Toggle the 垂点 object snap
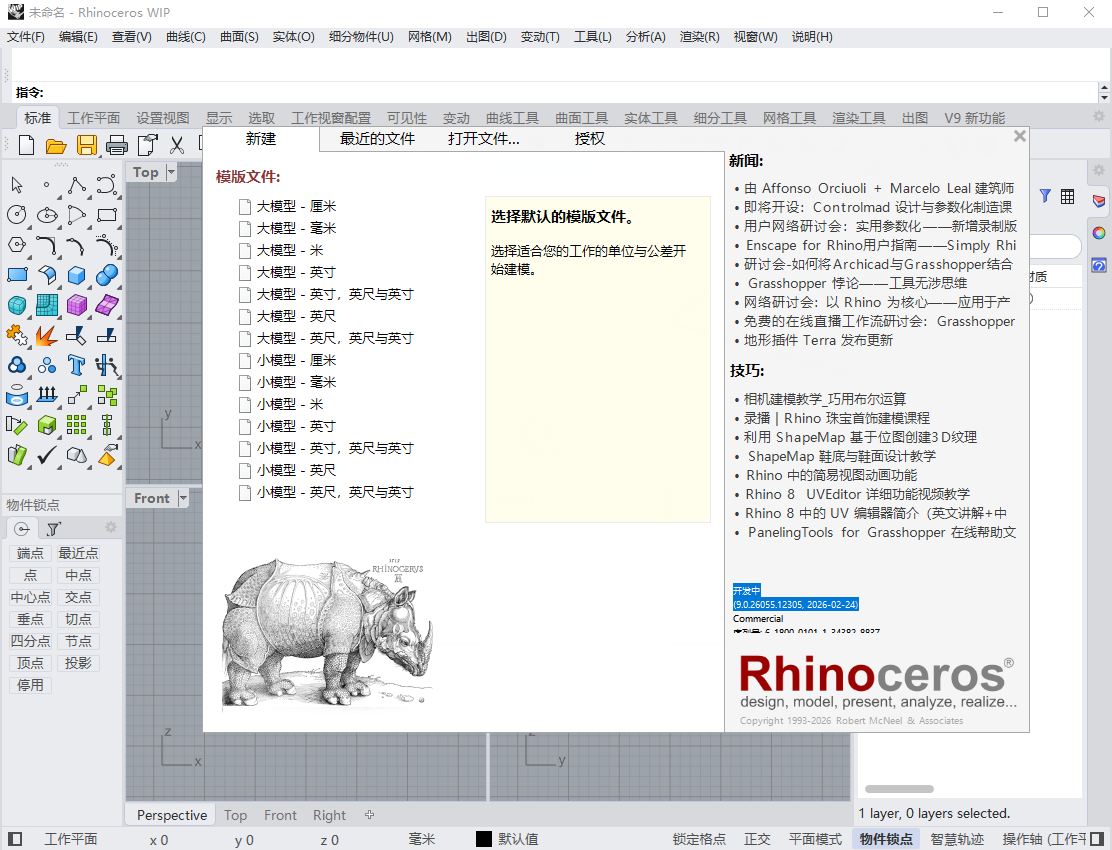The height and width of the screenshot is (850, 1112). [30, 619]
